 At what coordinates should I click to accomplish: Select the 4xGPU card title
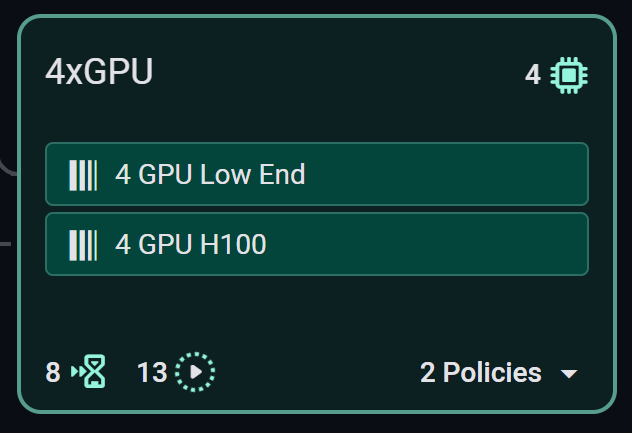click(99, 73)
